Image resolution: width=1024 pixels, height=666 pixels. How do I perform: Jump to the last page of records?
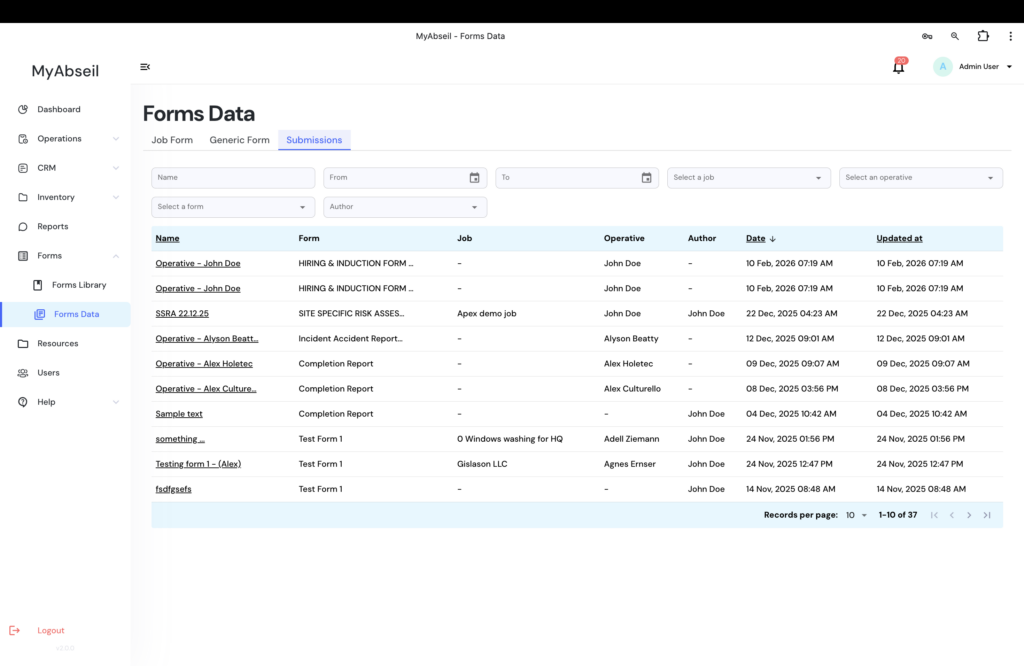tap(987, 515)
